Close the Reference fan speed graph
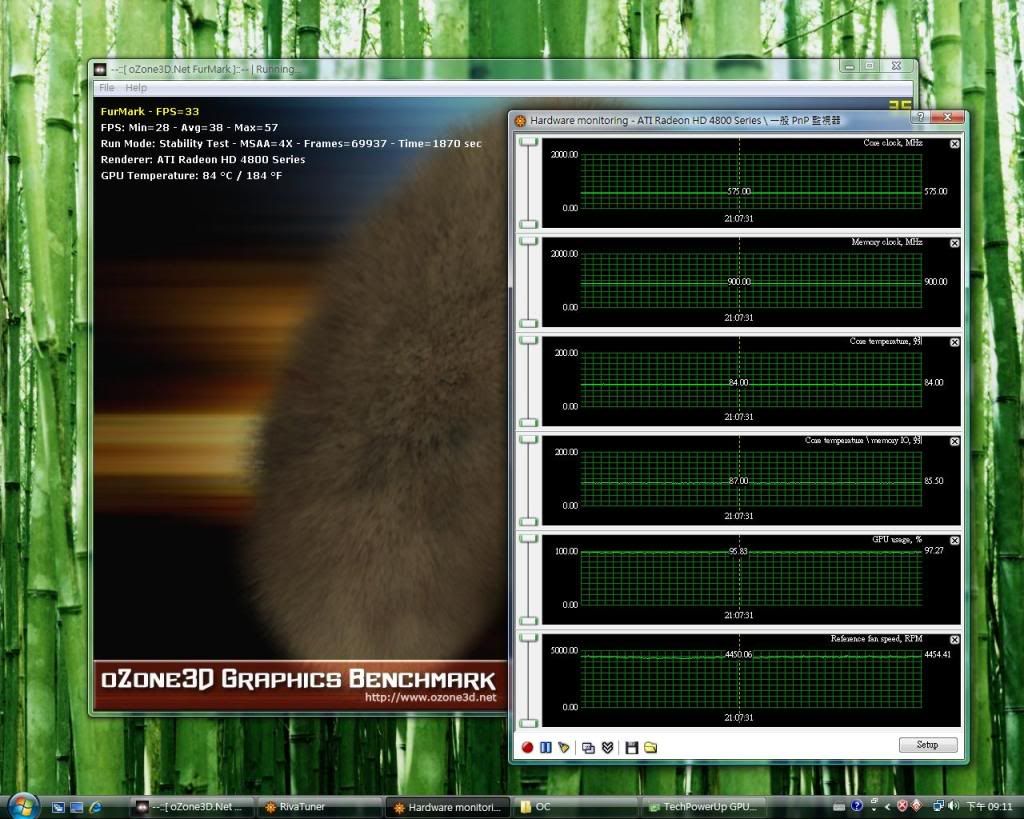The image size is (1024, 819). [955, 640]
